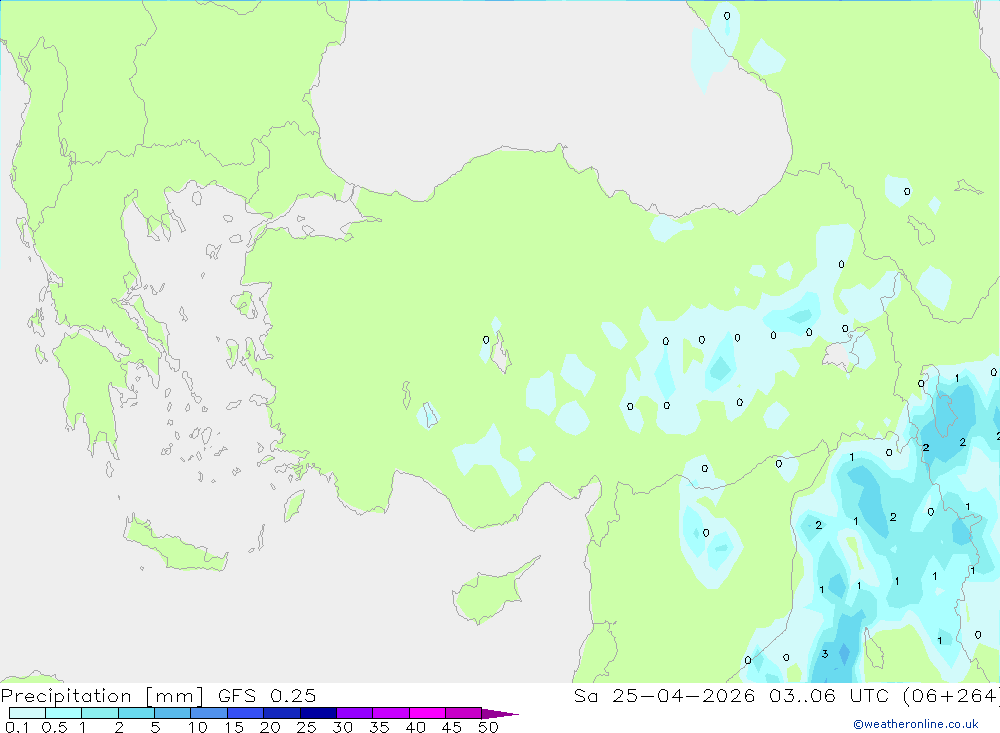Image resolution: width=1000 pixels, height=733 pixels.
Task: Click the '(06+264)' forecast offset text
Action: [x=950, y=696]
